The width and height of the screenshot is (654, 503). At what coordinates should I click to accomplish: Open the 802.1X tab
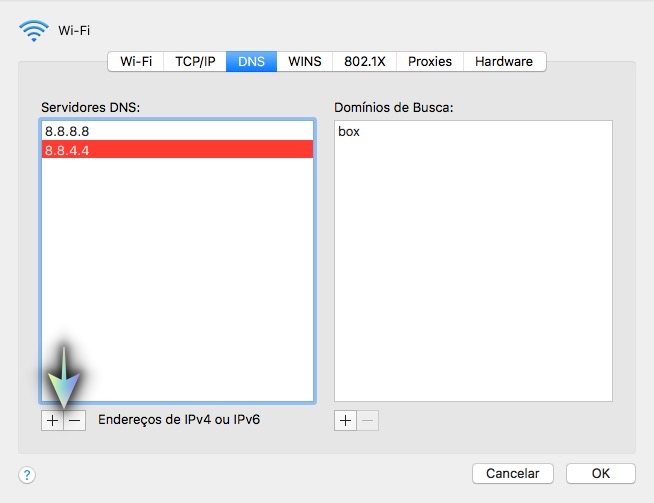click(365, 61)
